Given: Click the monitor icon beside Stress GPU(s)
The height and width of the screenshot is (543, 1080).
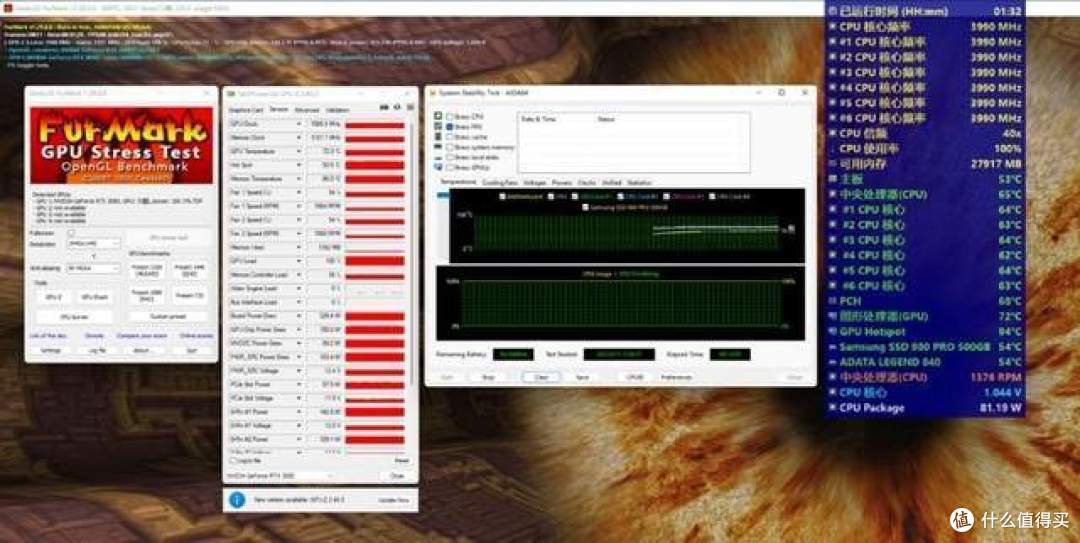Looking at the screenshot, I should click(438, 167).
